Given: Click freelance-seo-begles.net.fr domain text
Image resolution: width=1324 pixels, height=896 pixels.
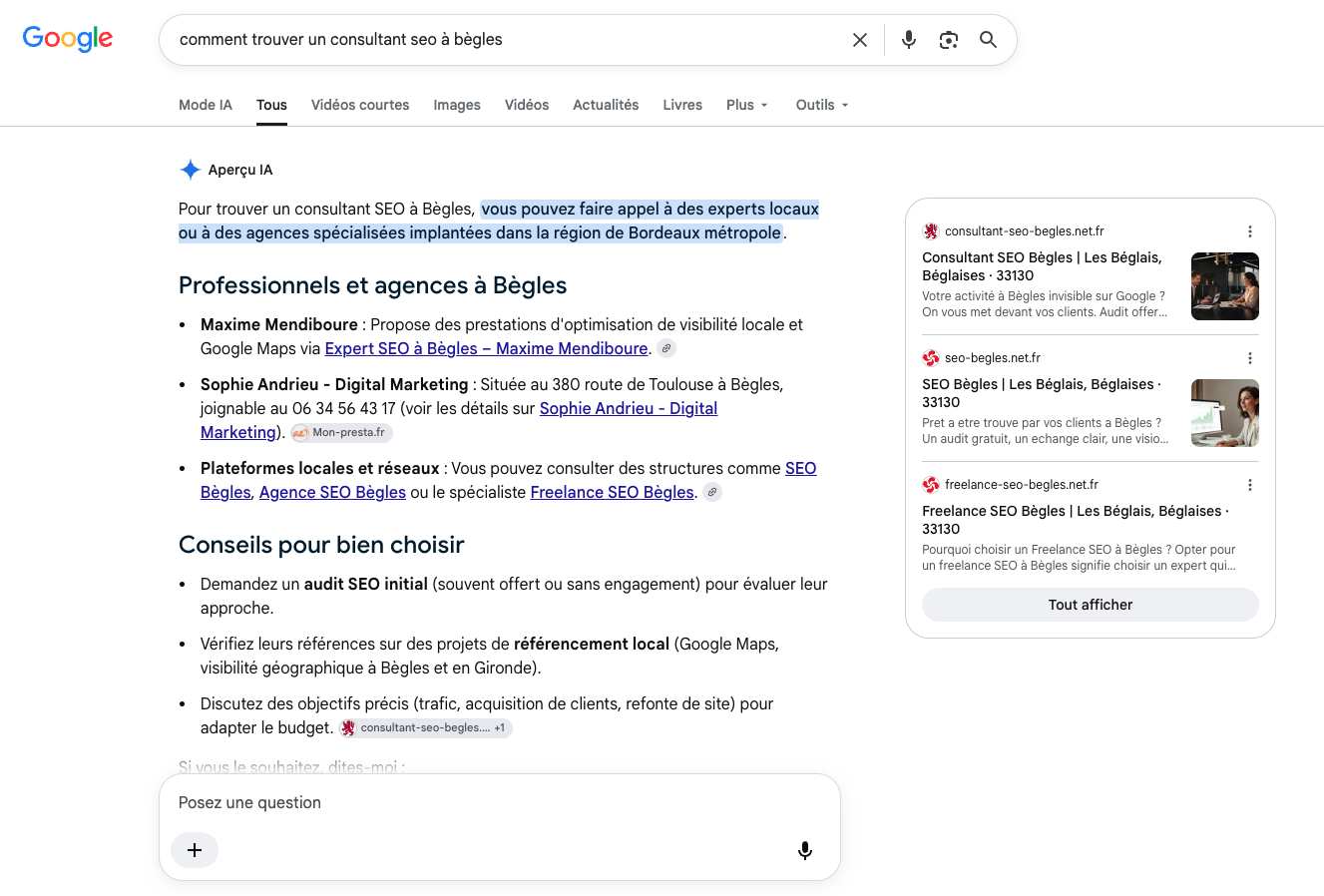Looking at the screenshot, I should click(1022, 485).
